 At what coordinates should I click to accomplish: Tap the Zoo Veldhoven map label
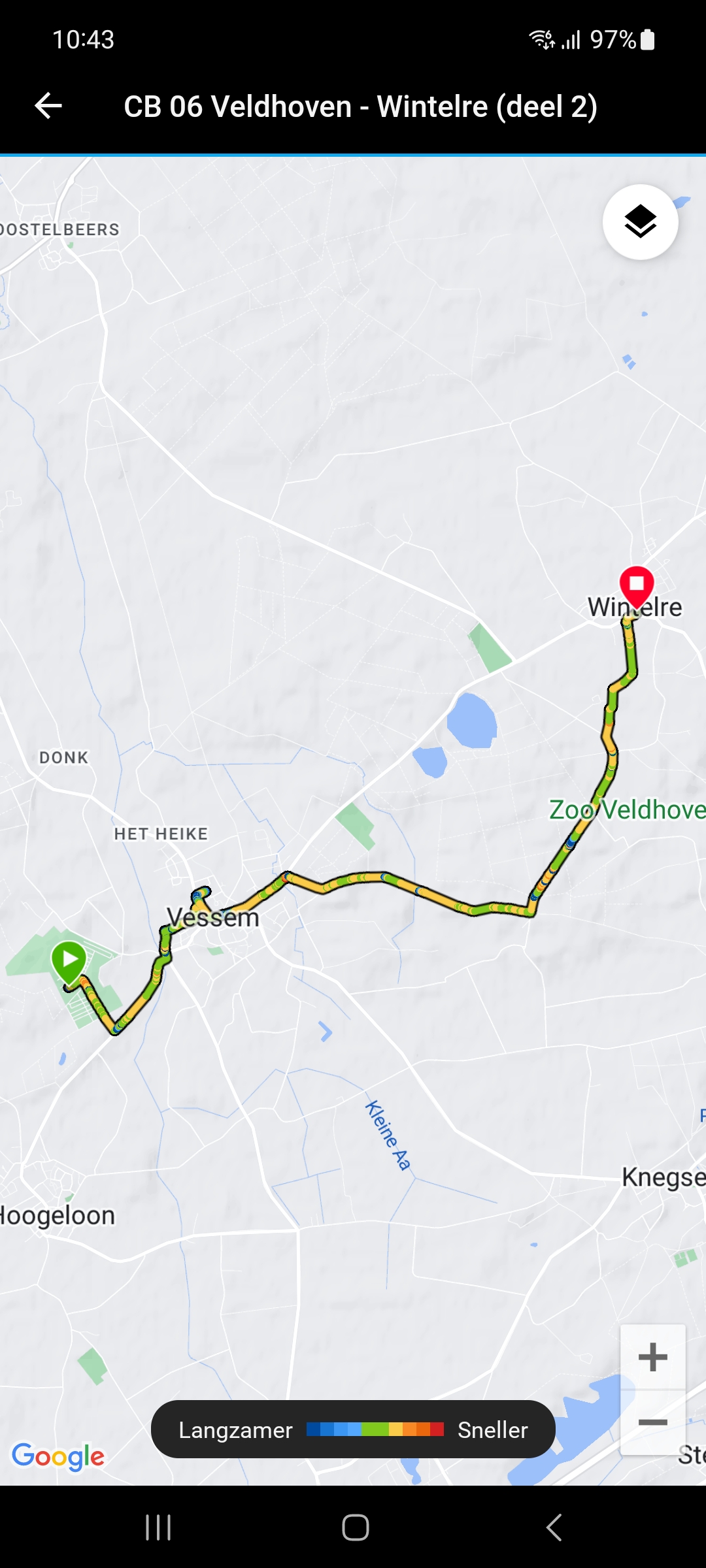[628, 809]
